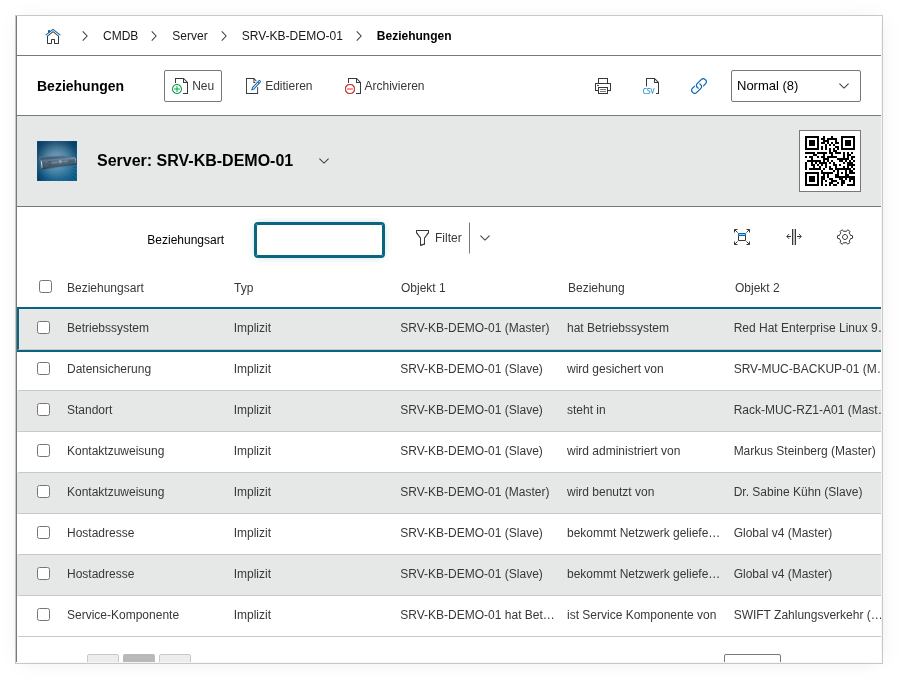Expand the server title chevron
899x680 pixels.
324,161
